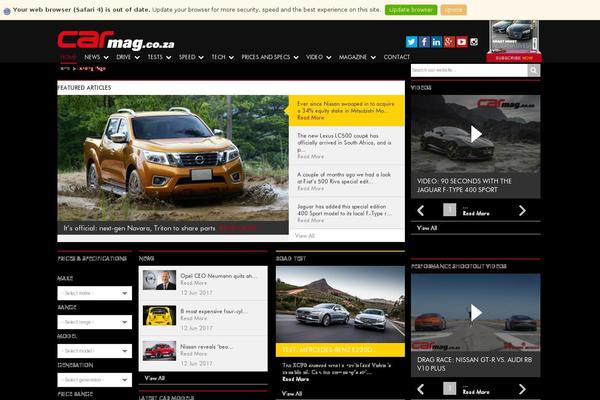Image resolution: width=600 pixels, height=400 pixels.
Task: Go to previous Performance Shootout video
Action: click(x=421, y=389)
